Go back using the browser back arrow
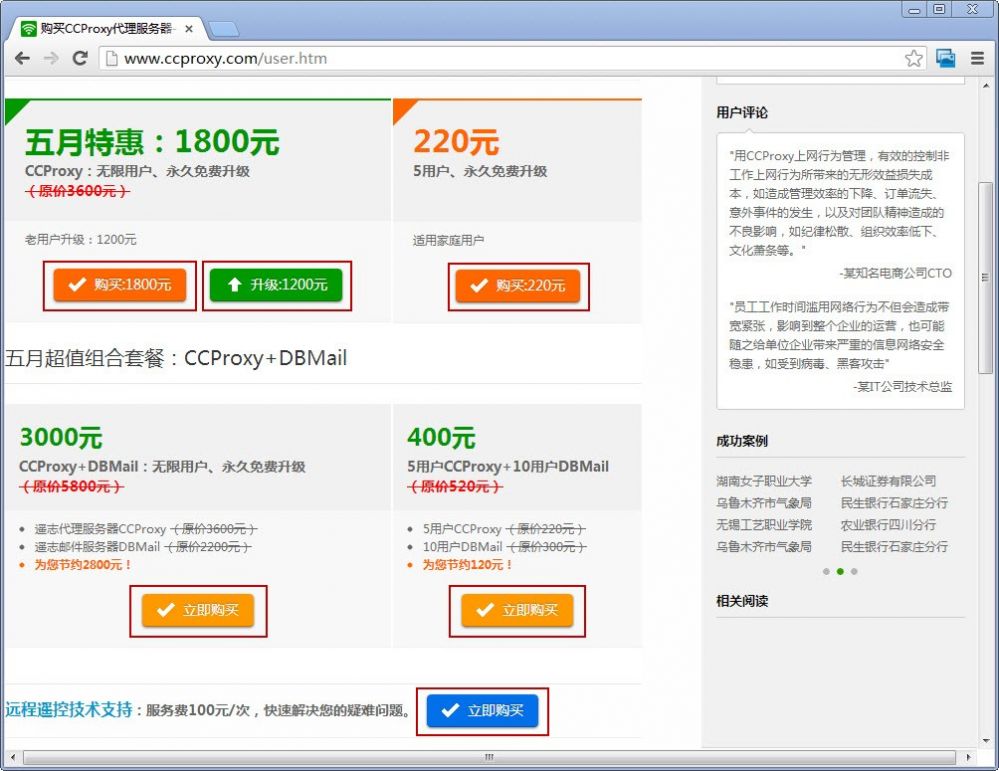This screenshot has width=999, height=771. 22,59
